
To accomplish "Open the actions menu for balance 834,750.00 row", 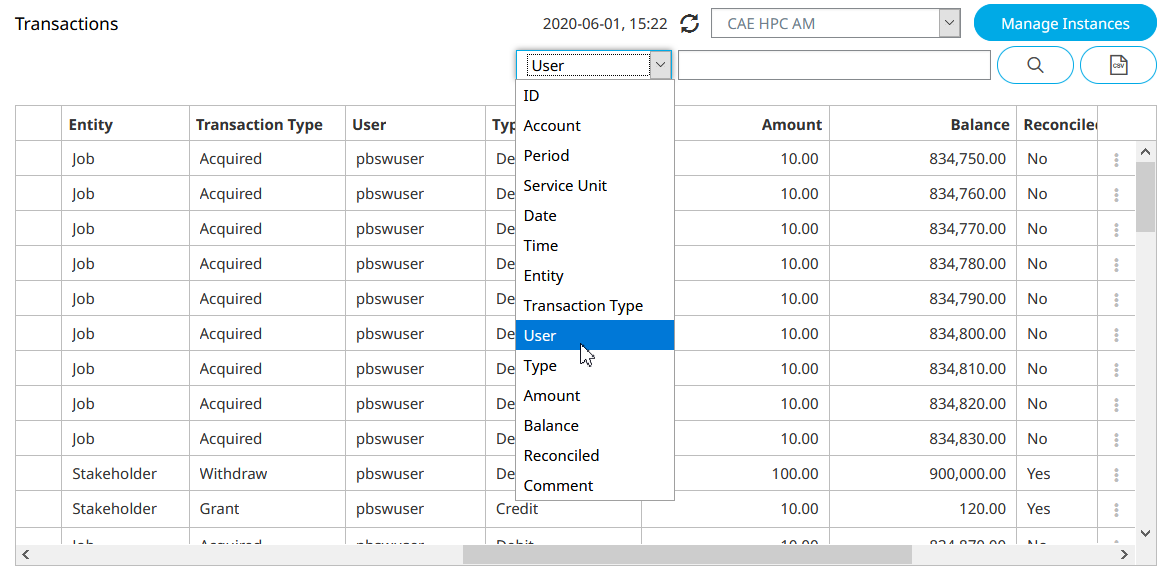I will pos(1116,159).
